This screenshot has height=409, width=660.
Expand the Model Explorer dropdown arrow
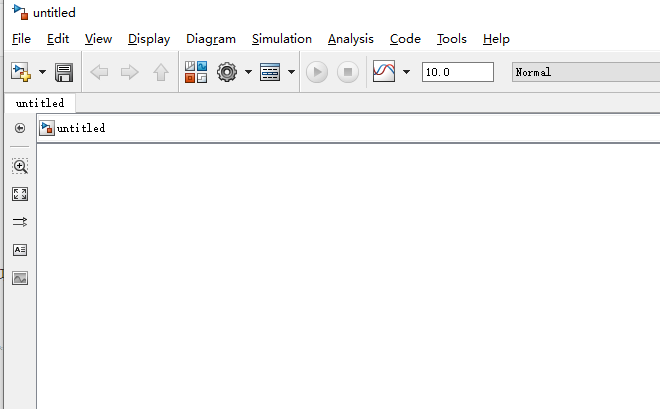tap(291, 72)
